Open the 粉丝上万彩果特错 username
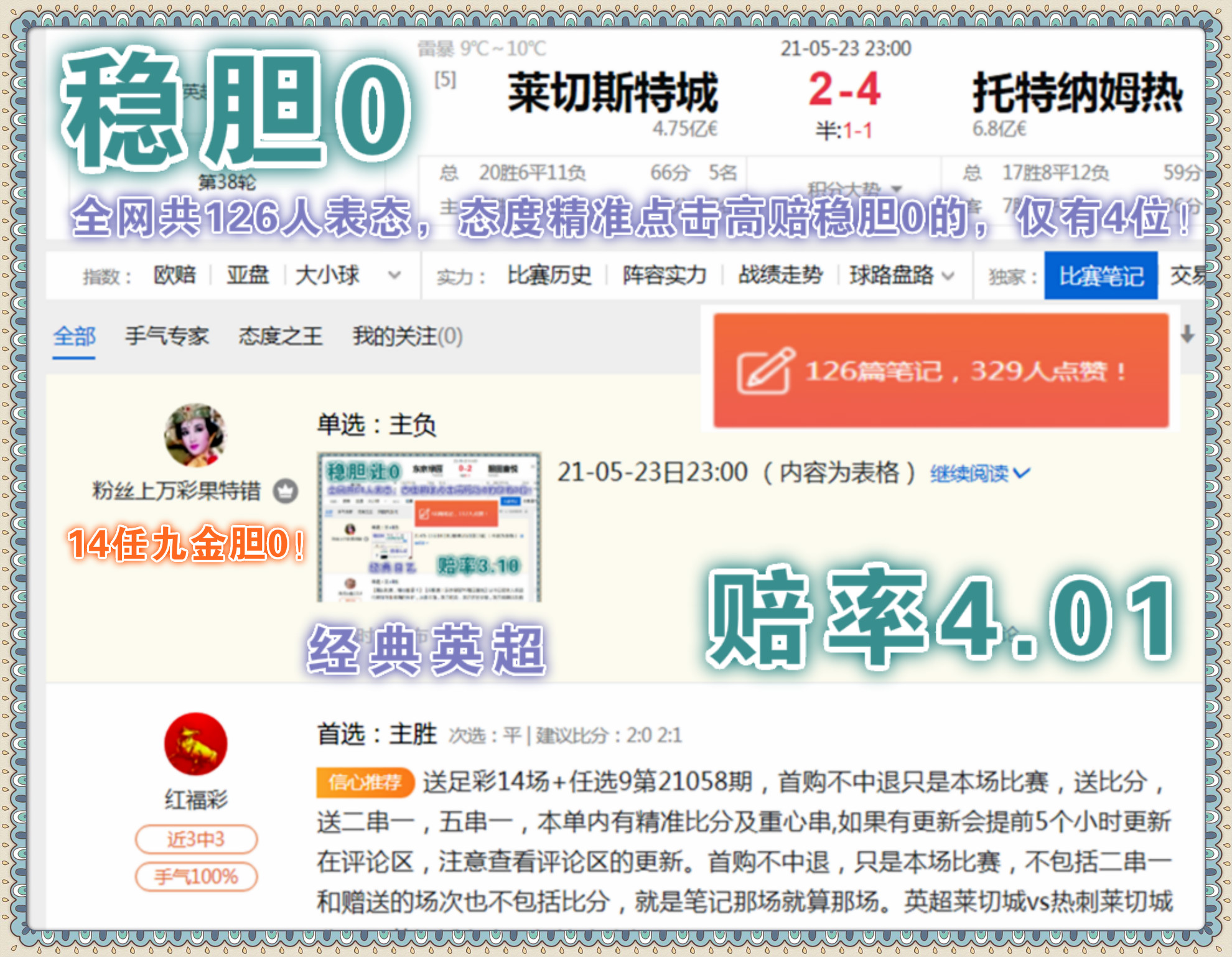Screen dimensions: 1232x957 point(176,491)
